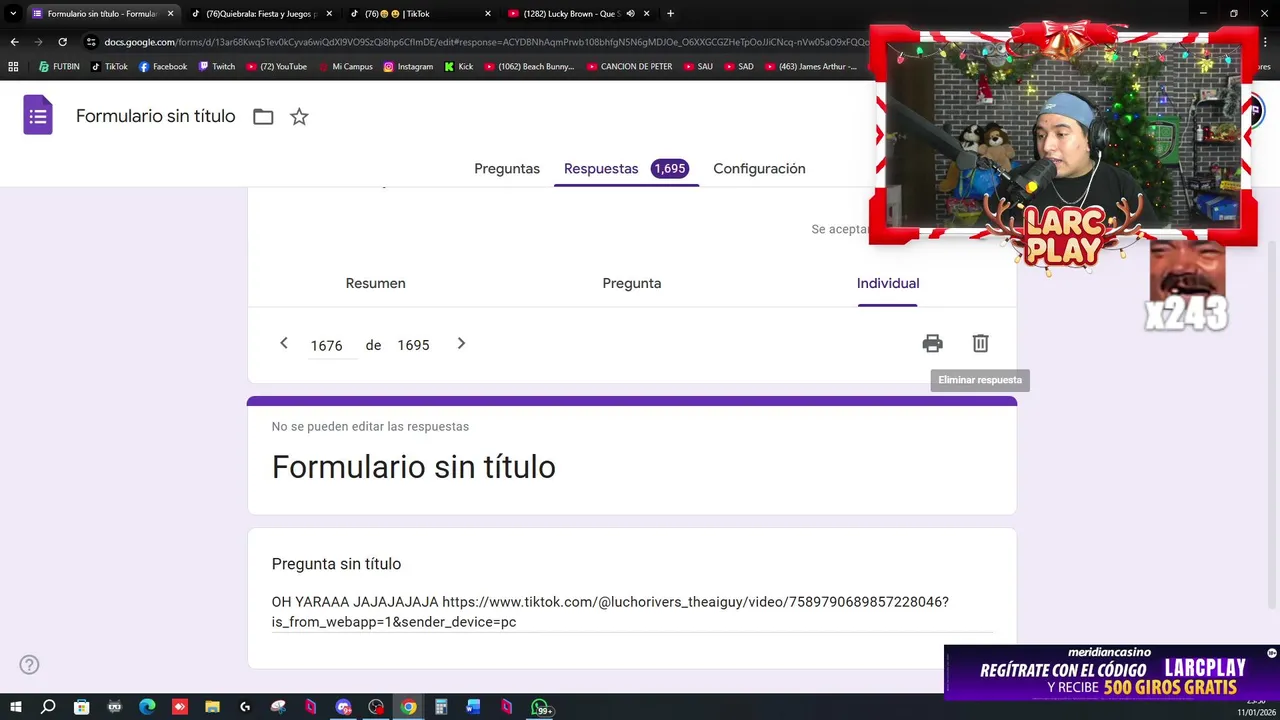Switch to the (76) TikTok browser tab

pyautogui.click(x=420, y=14)
